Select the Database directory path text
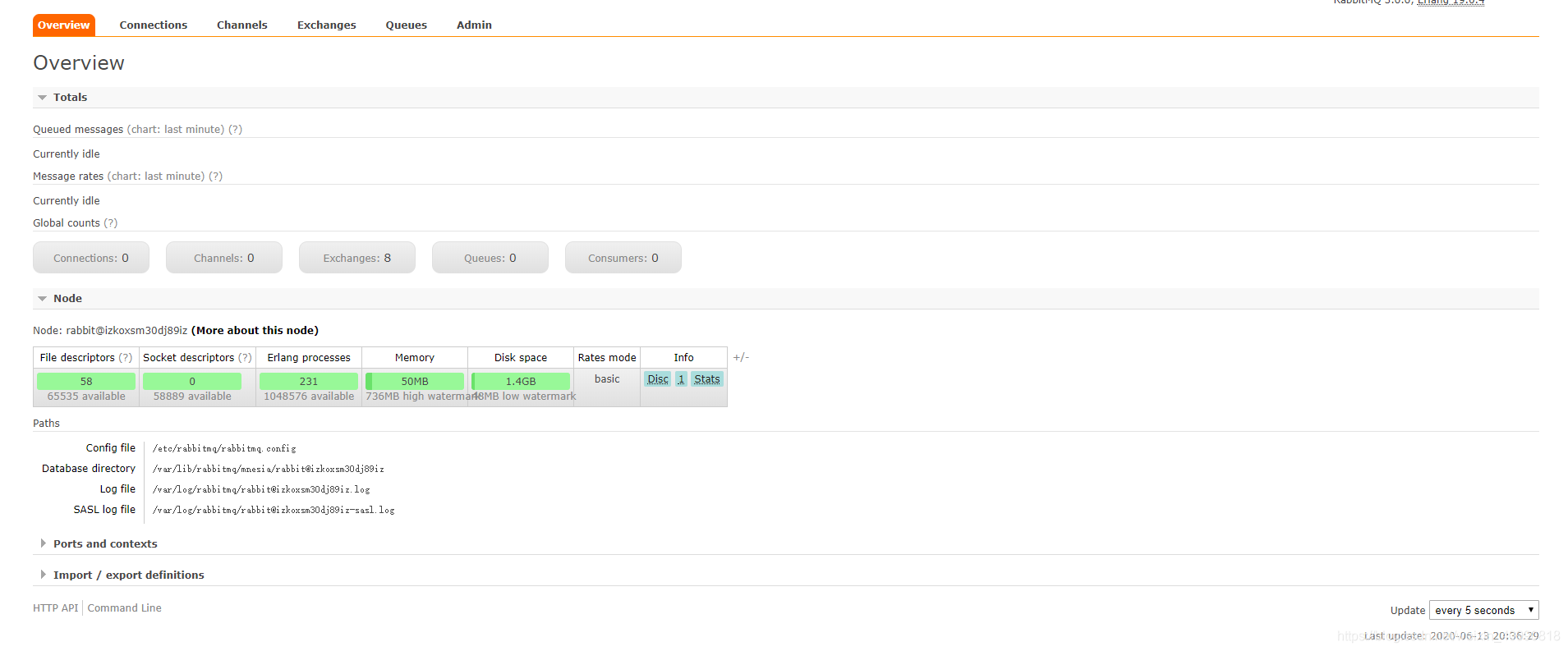The height and width of the screenshot is (651, 1568). (269, 469)
